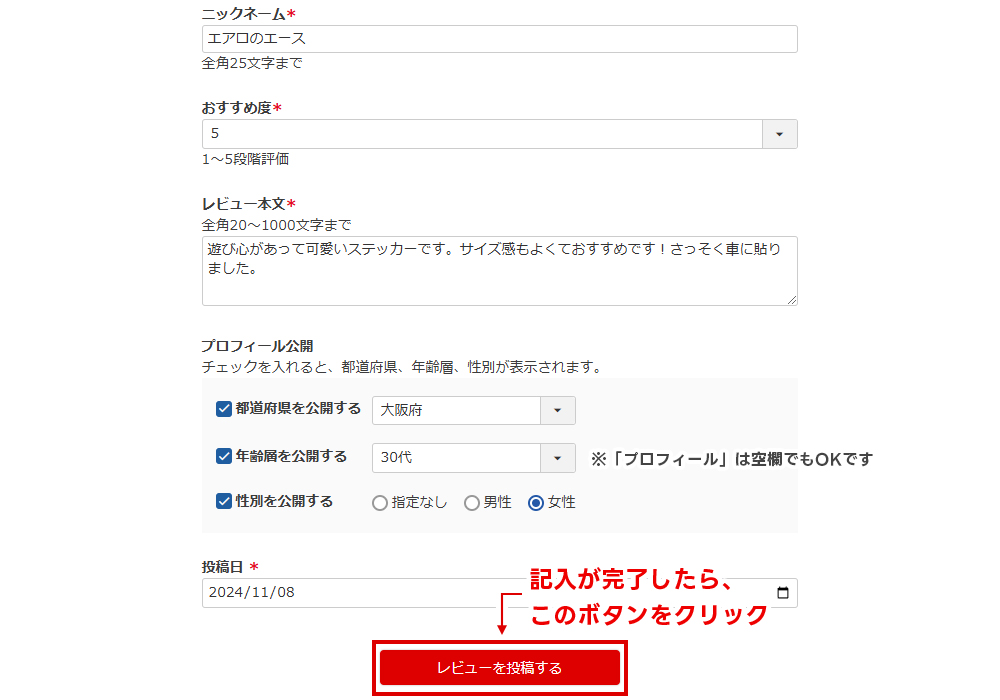The image size is (1000, 700).
Task: Toggle the 年齢層を公開する checkbox
Action: [224, 456]
